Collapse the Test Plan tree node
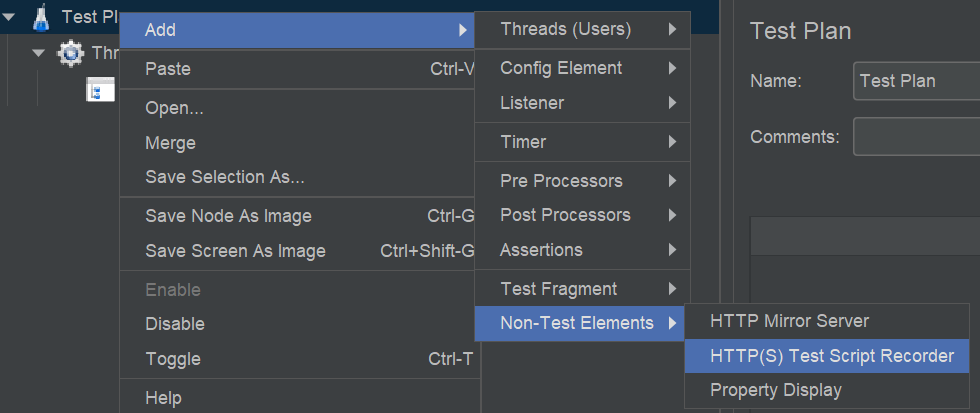This screenshot has height=413, width=980. (9, 17)
